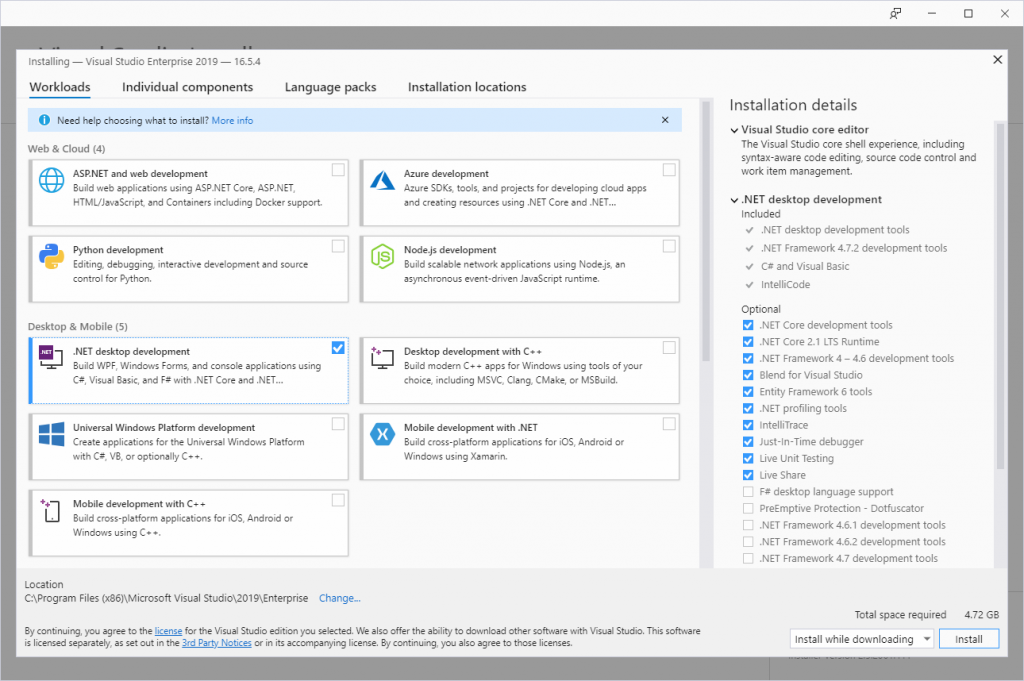Click the Mobile development with C++ icon
This screenshot has height=681, width=1024.
(x=50, y=511)
